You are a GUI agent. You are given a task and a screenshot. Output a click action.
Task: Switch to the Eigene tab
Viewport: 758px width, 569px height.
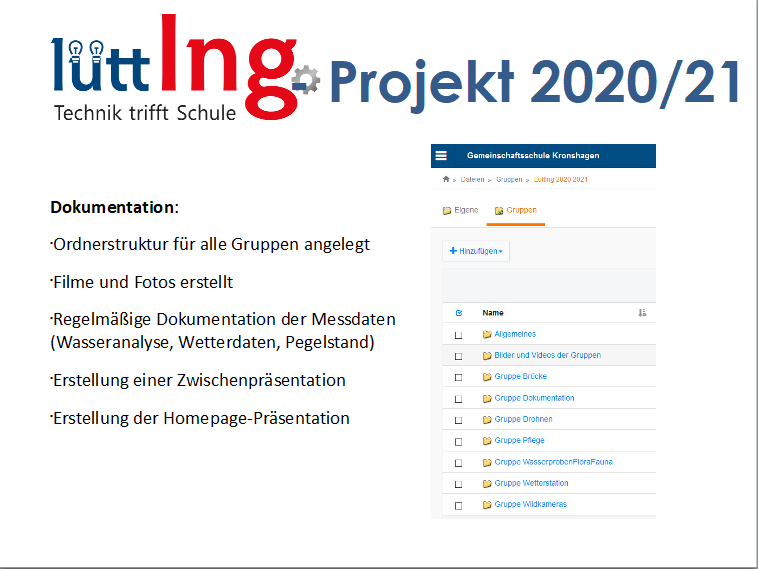pos(461,210)
